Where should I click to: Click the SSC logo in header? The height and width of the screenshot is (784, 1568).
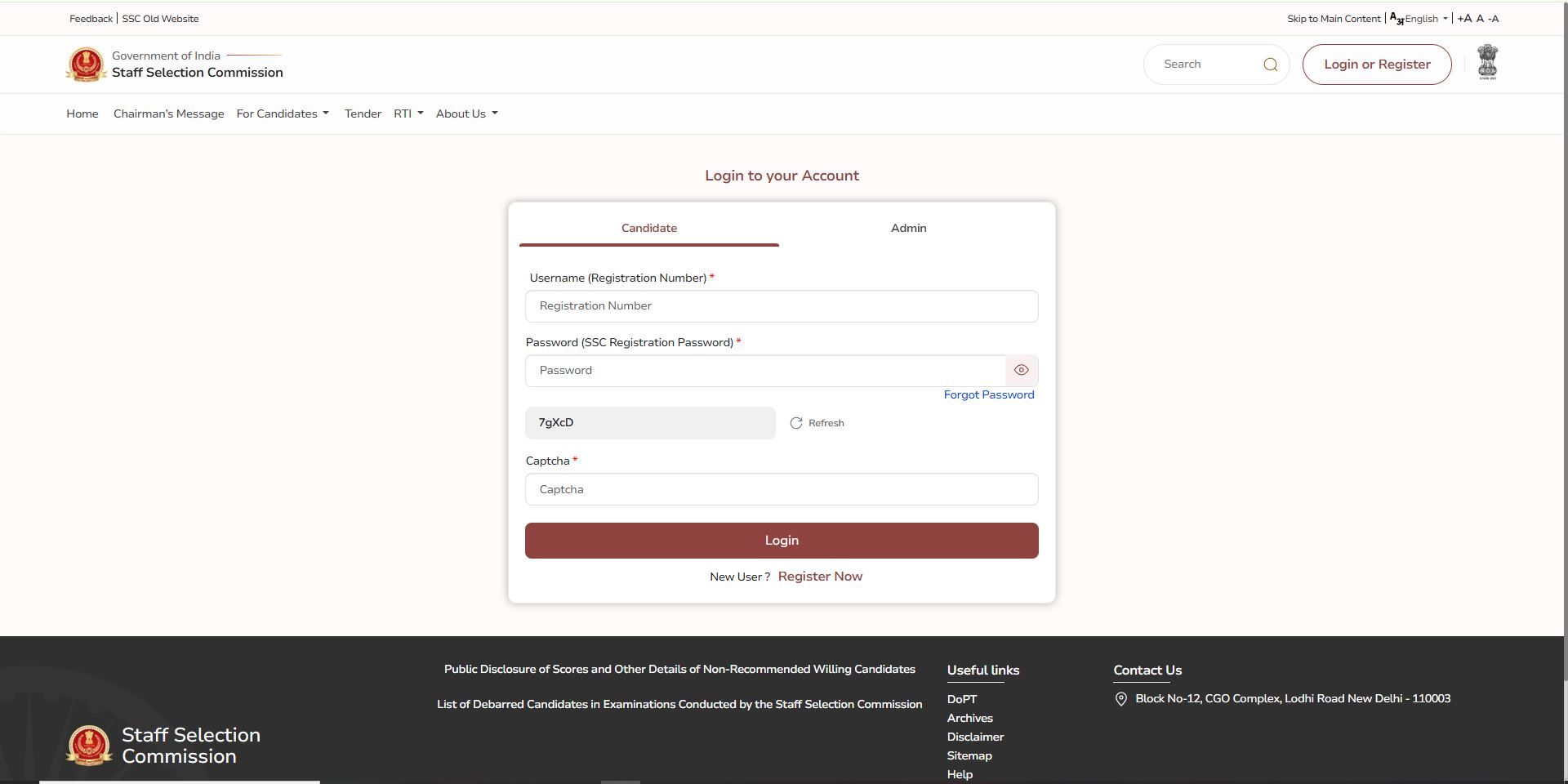pos(86,65)
